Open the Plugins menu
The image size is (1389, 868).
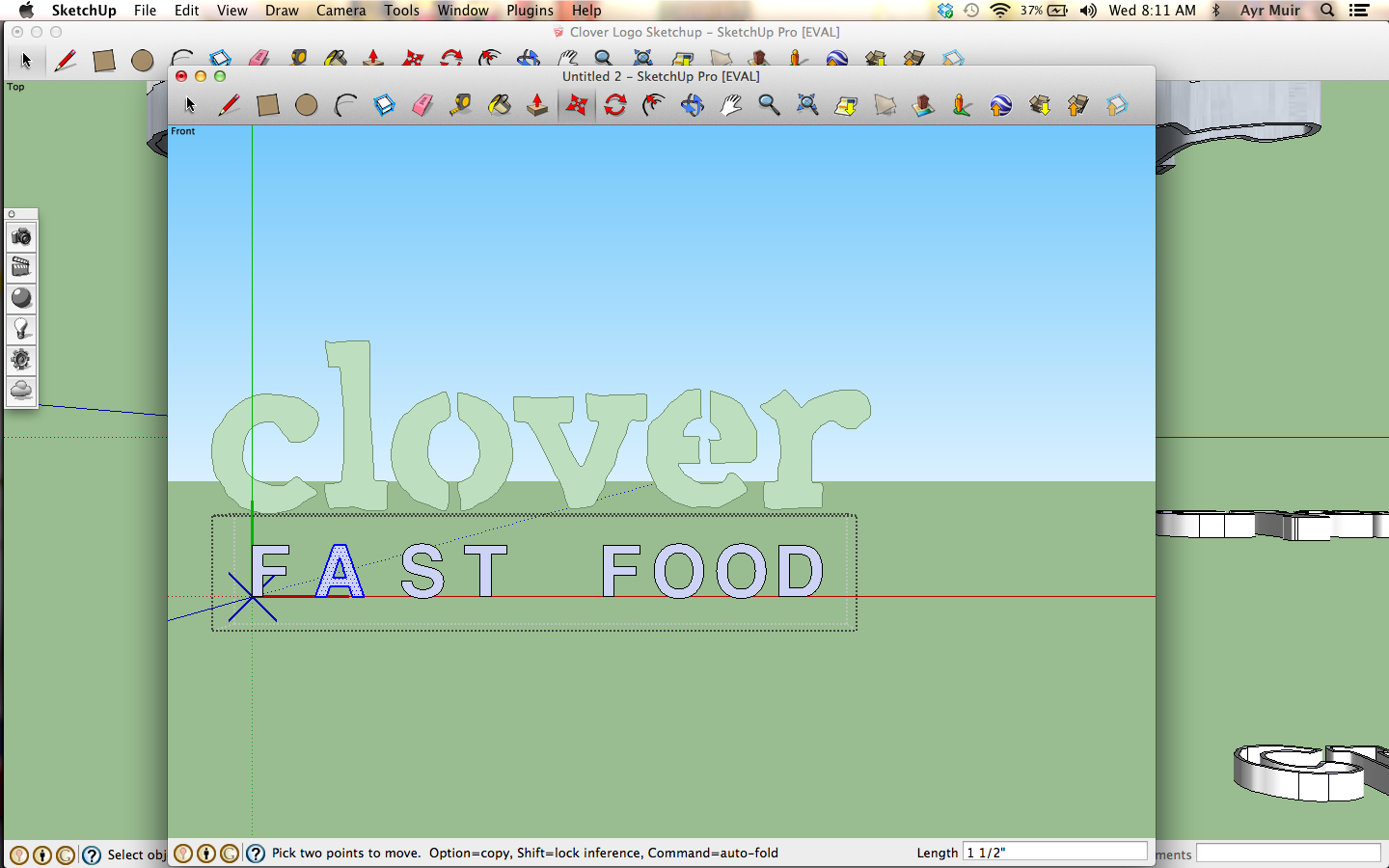[530, 11]
